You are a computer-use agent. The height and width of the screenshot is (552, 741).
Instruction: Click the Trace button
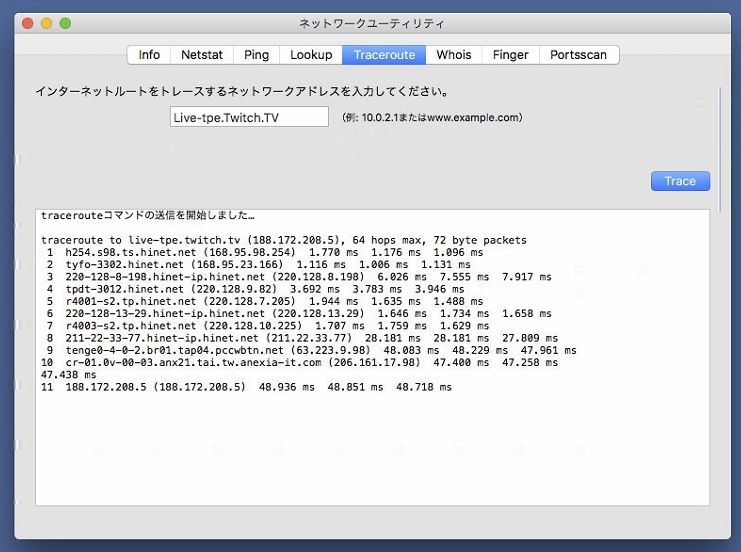tap(680, 181)
